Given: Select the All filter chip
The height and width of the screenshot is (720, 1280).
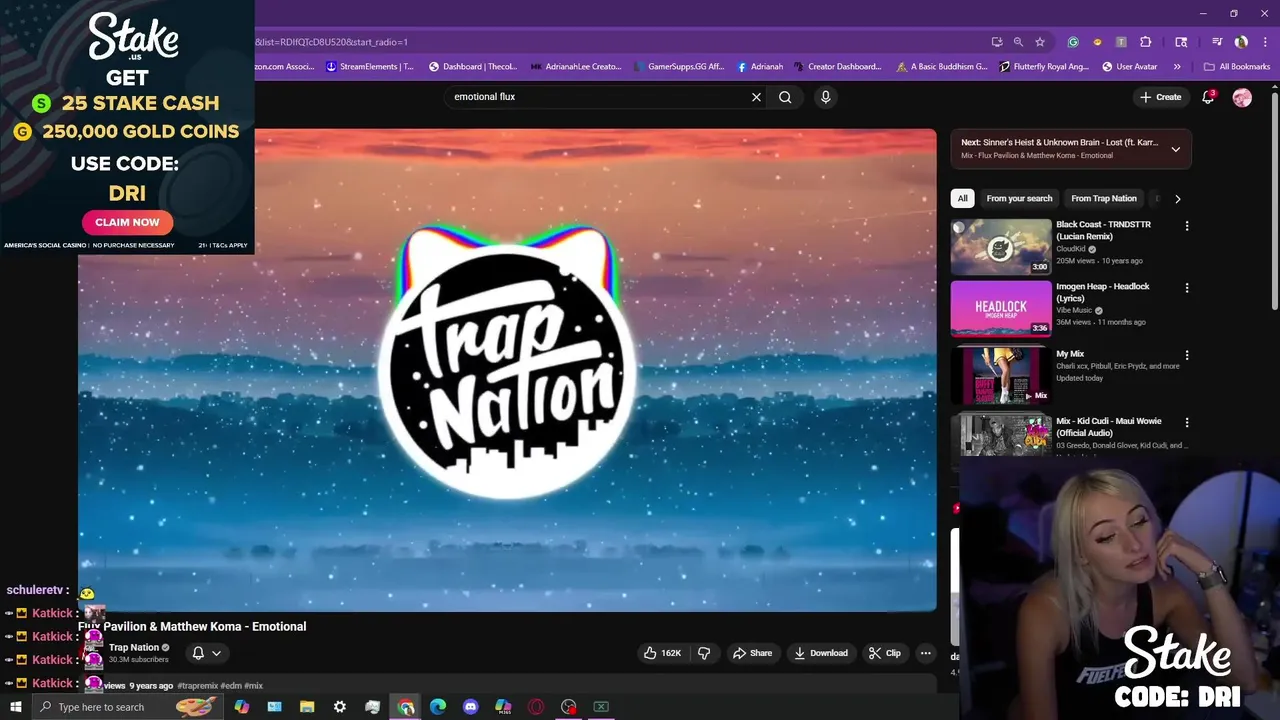Looking at the screenshot, I should pyautogui.click(x=962, y=198).
